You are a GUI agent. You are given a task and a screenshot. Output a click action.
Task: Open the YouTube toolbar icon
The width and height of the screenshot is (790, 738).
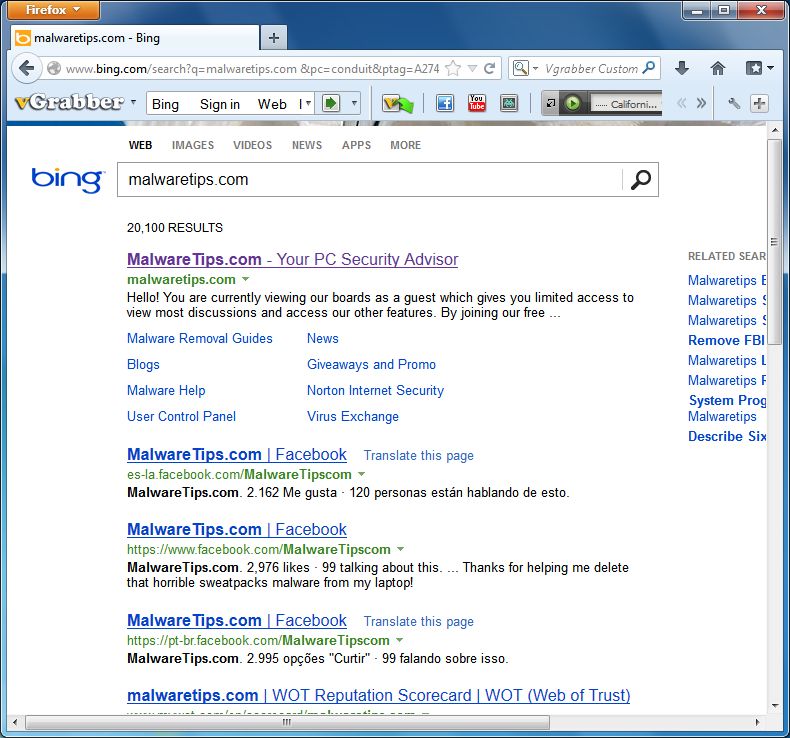coord(477,103)
